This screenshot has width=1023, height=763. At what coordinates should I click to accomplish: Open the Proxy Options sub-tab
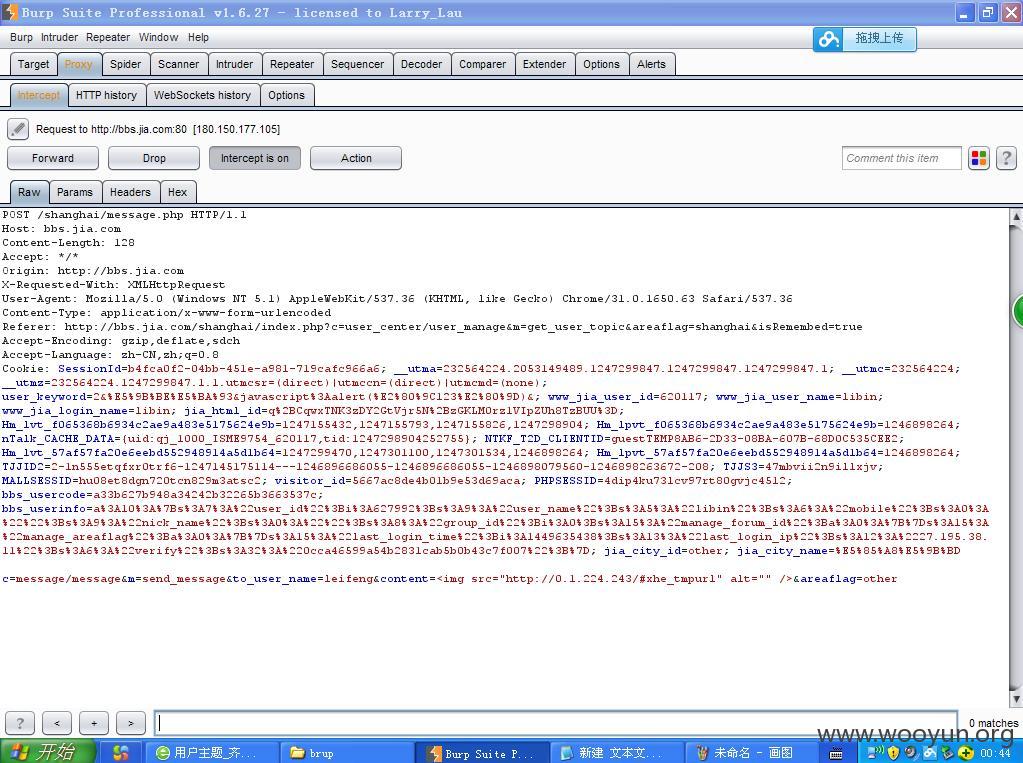pyautogui.click(x=286, y=95)
